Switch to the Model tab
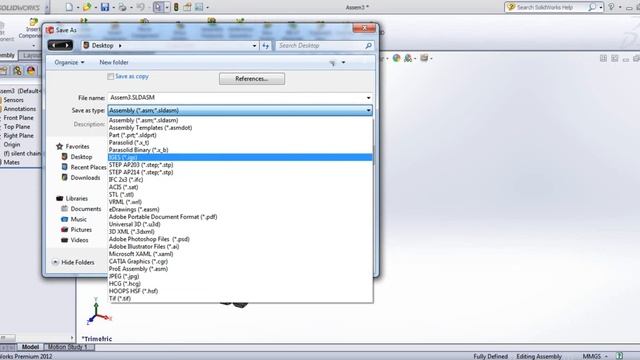 click(x=30, y=347)
